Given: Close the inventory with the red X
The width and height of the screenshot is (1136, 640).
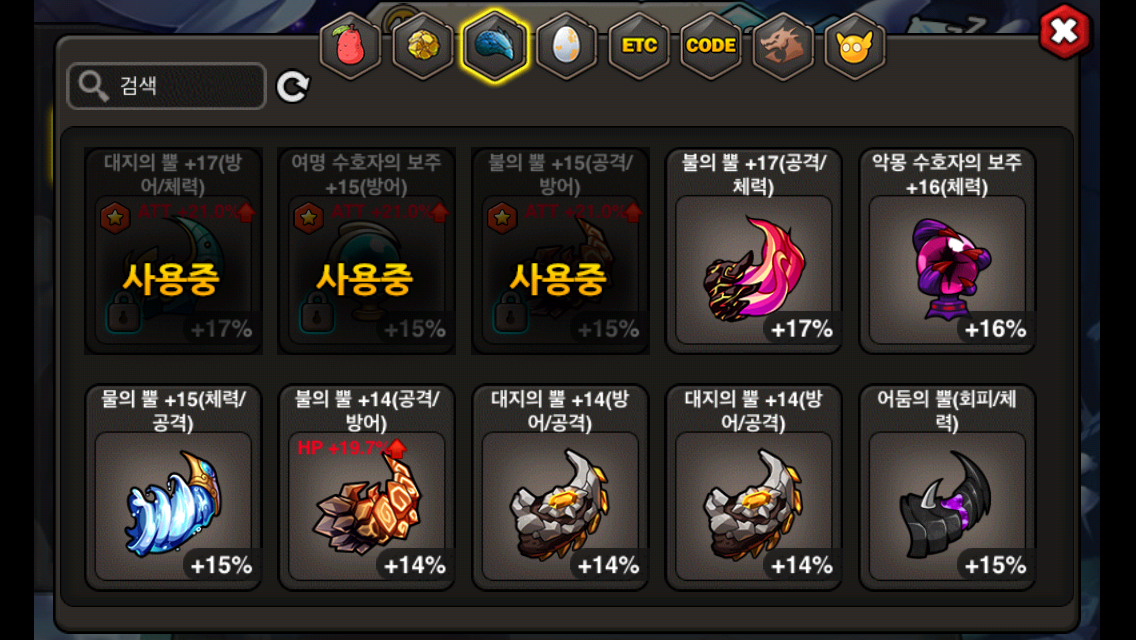Looking at the screenshot, I should click(x=1064, y=31).
